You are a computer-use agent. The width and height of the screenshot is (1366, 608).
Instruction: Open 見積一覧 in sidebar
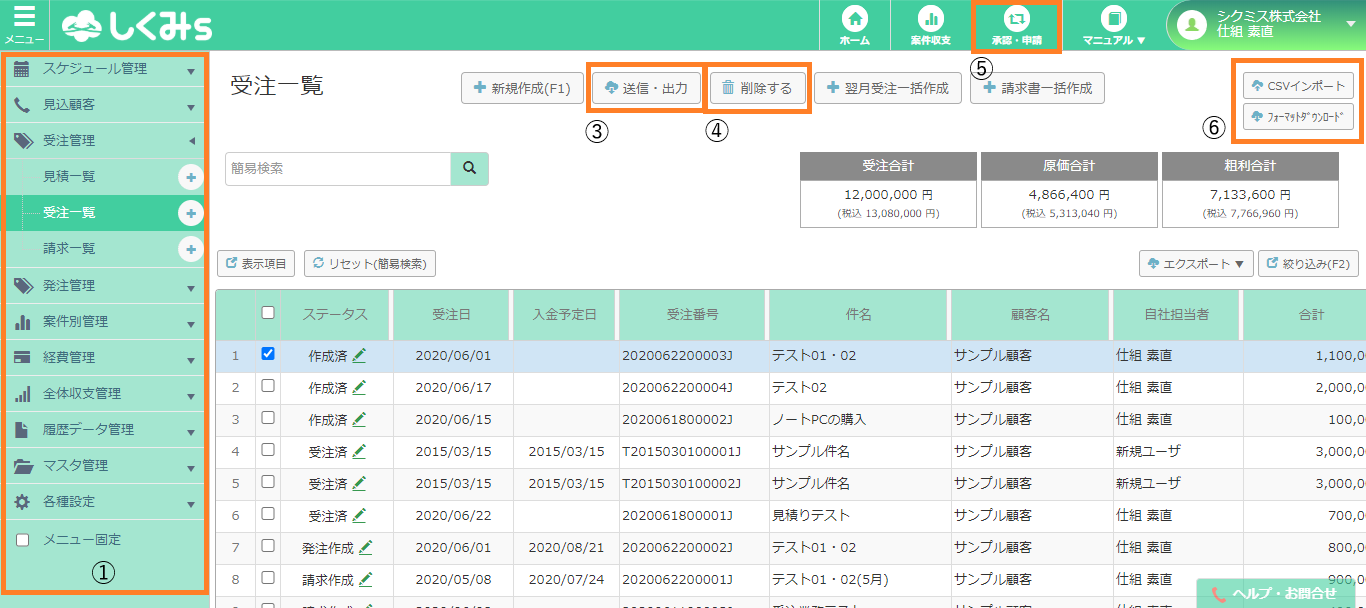point(70,177)
